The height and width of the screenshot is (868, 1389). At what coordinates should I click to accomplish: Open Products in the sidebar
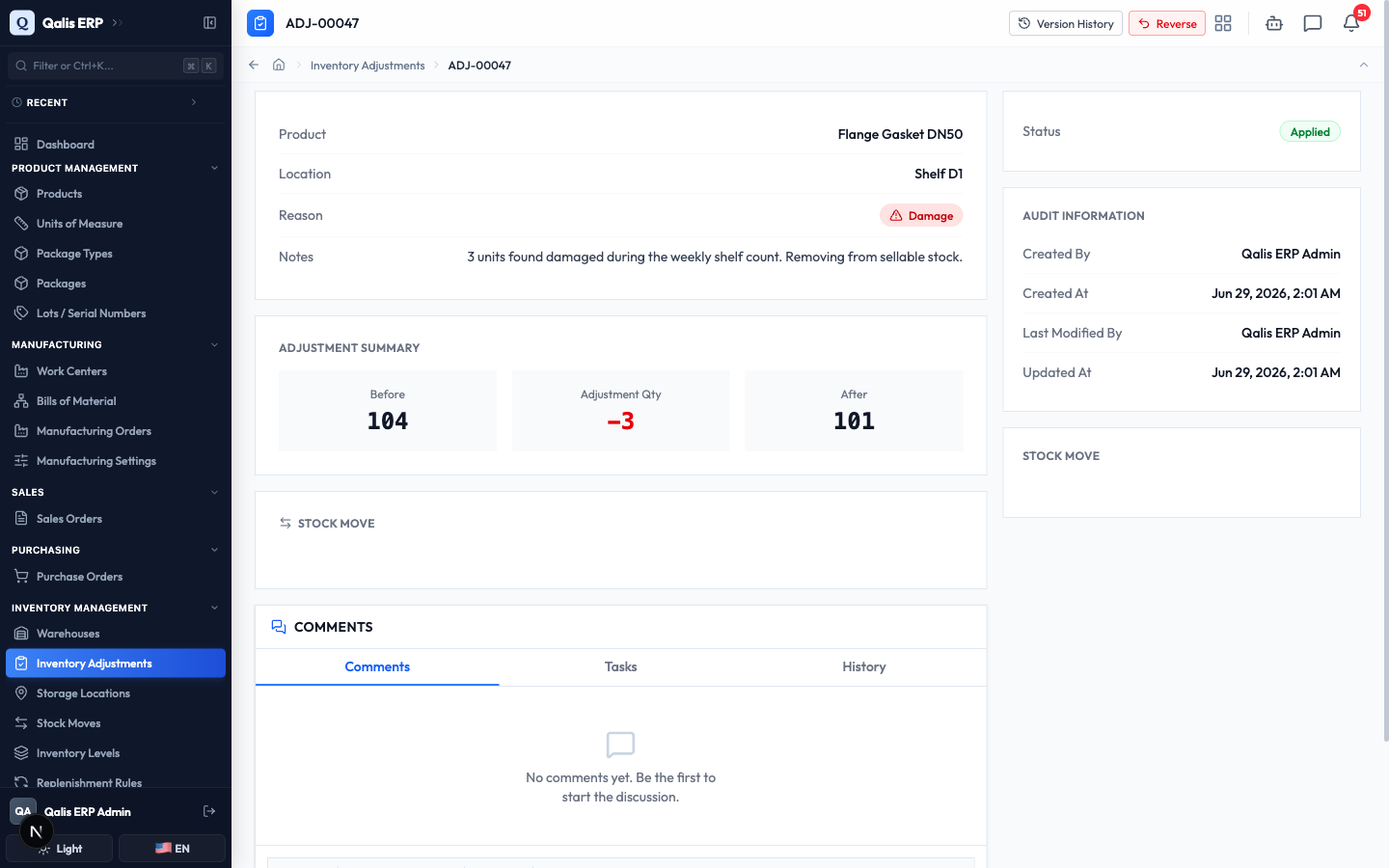[x=116, y=194]
